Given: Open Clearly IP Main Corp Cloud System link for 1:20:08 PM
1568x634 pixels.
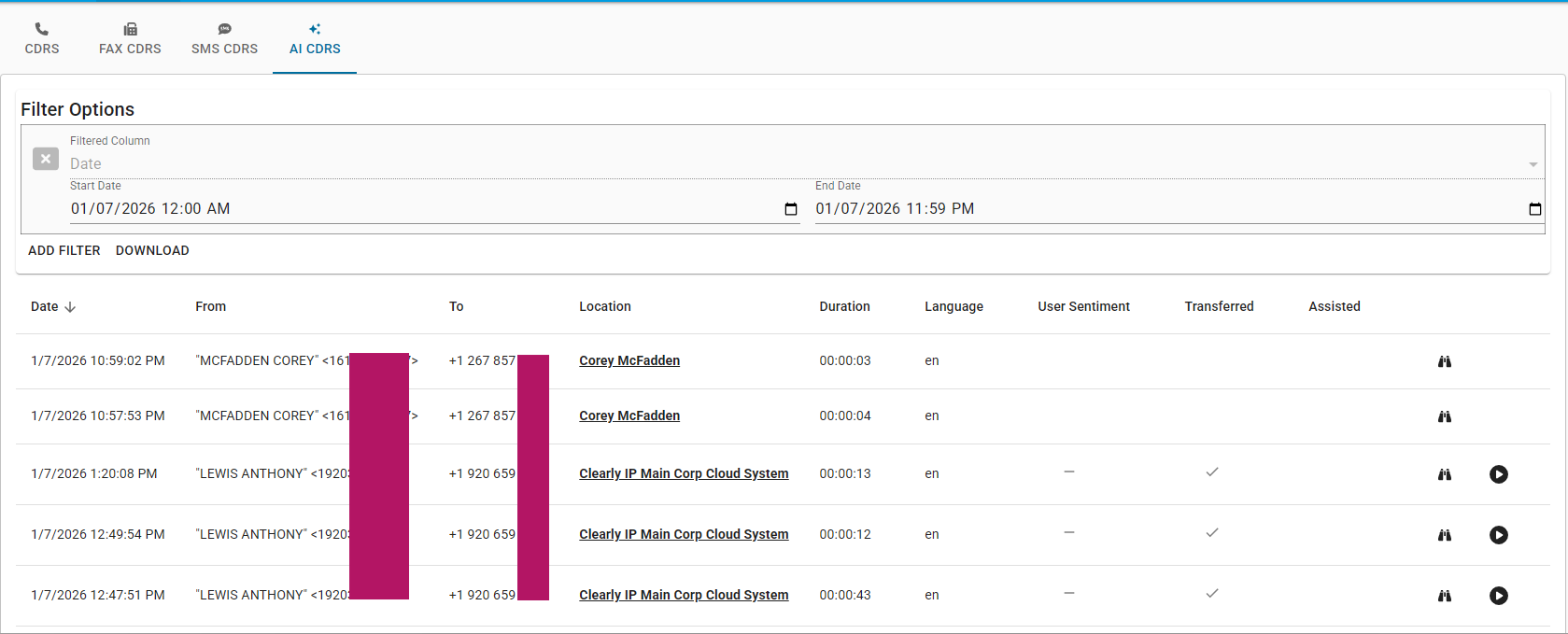Looking at the screenshot, I should [x=683, y=473].
